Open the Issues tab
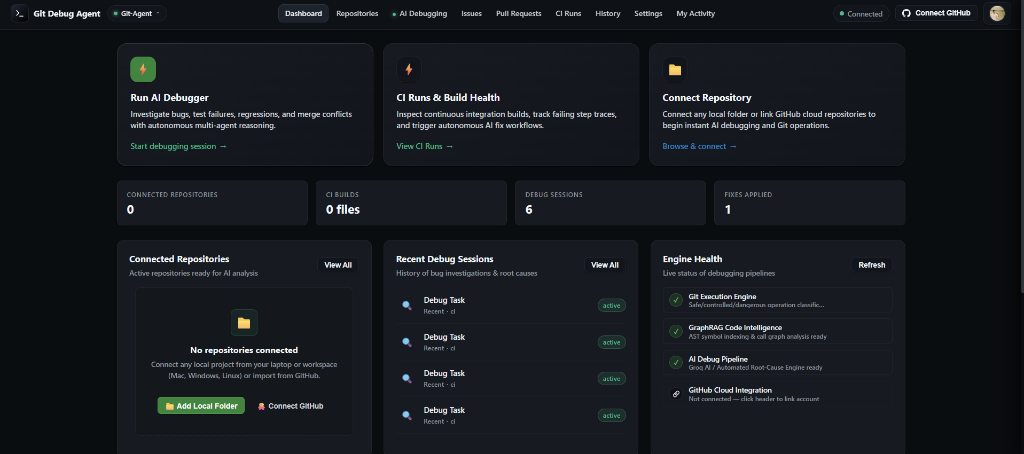The width and height of the screenshot is (1024, 454). click(x=472, y=13)
